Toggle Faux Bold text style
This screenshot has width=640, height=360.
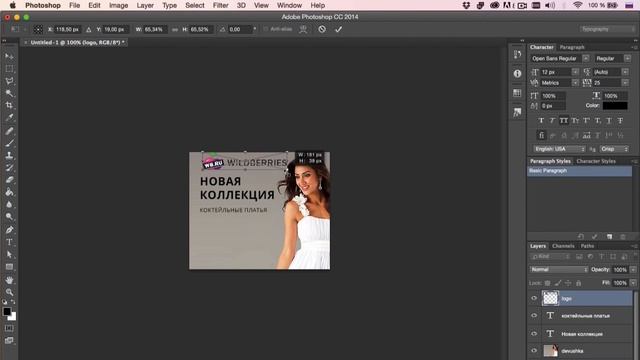[x=541, y=120]
